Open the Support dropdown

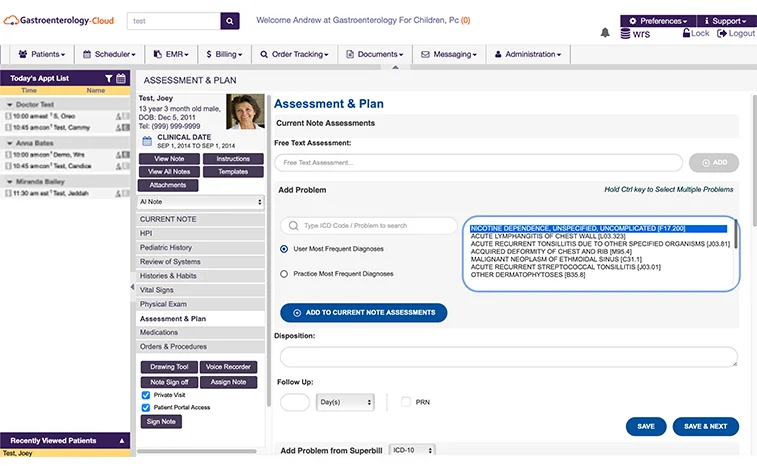click(726, 21)
